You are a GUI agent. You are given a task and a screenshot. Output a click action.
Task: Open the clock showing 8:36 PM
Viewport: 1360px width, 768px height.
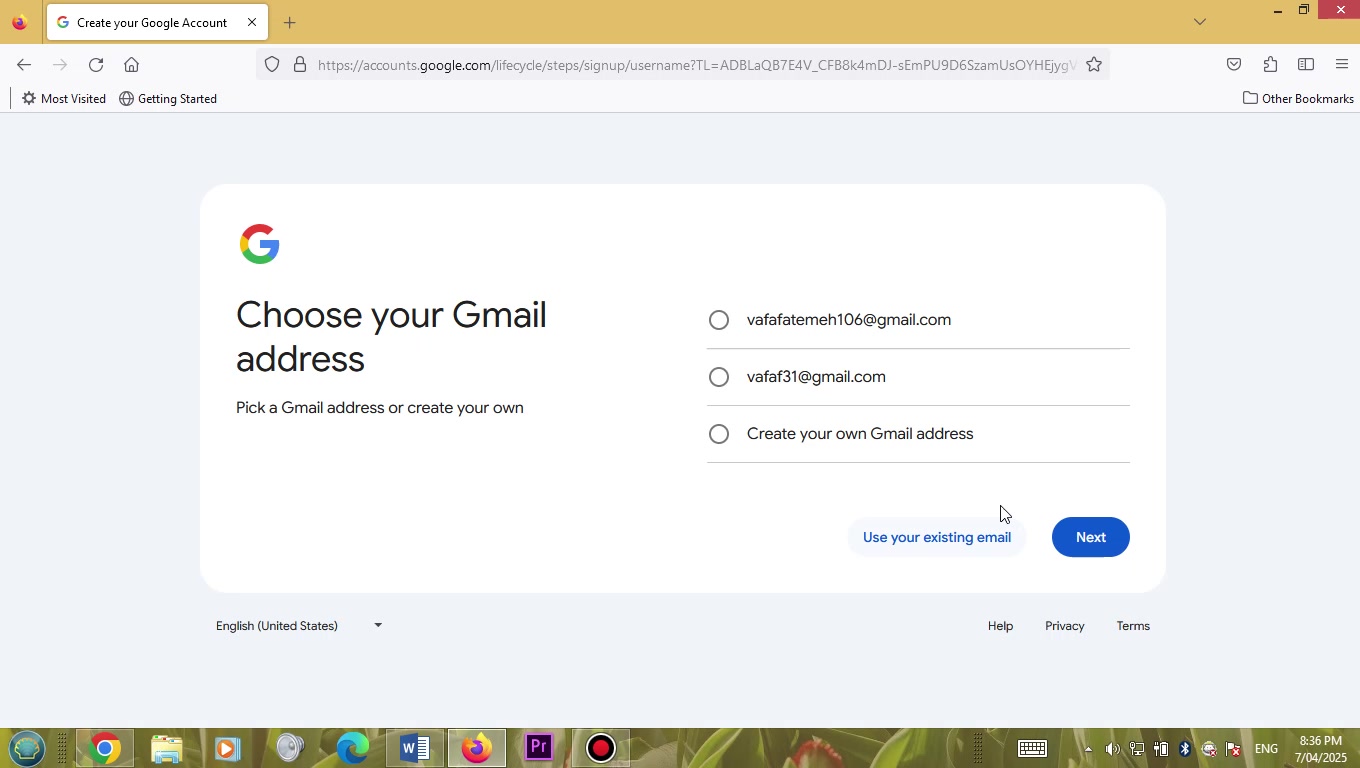click(1320, 749)
